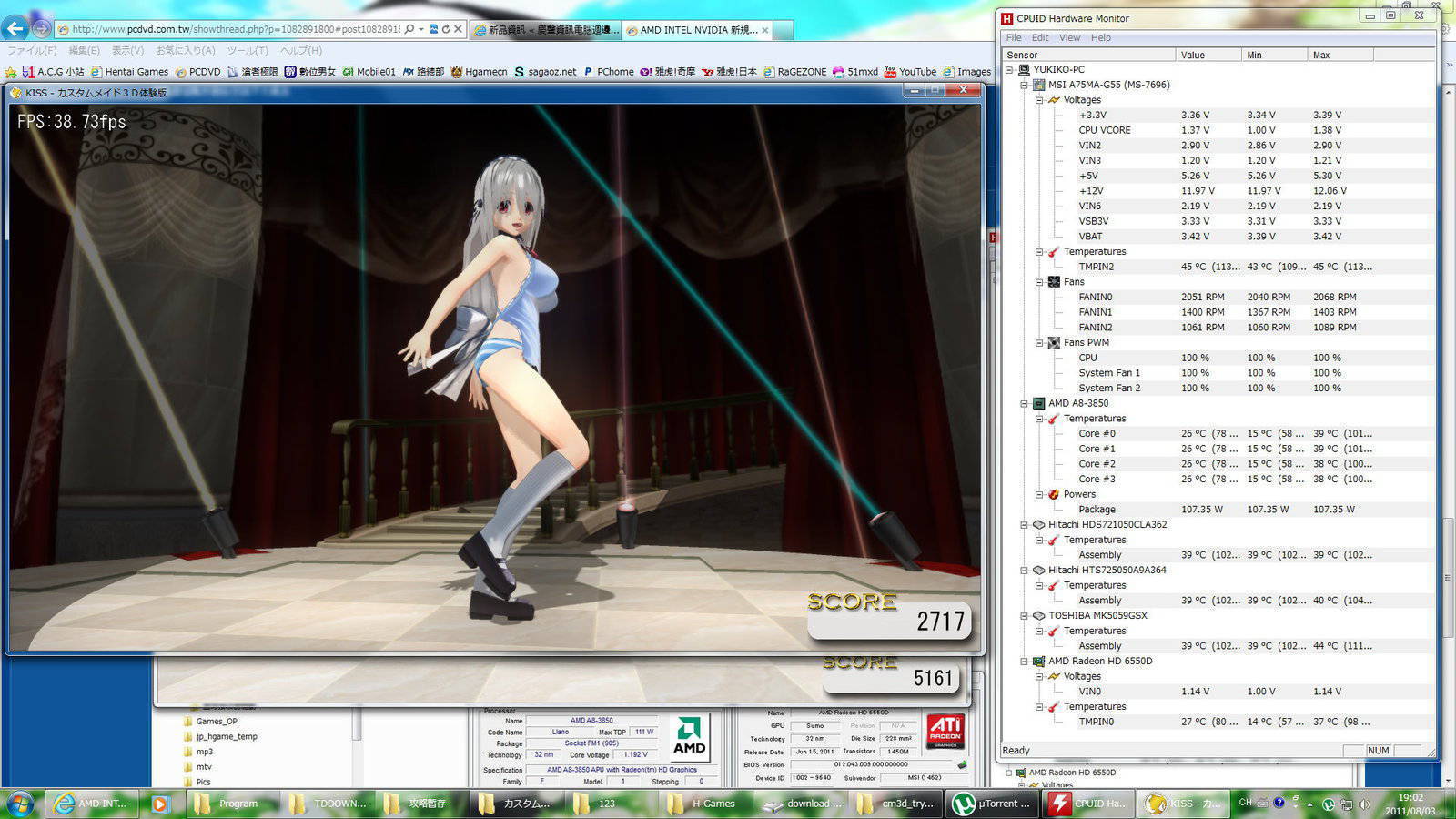Collapse the MSI A75MA-G55 motherboard node
Screen dimensions: 1456x819
tap(1025, 85)
